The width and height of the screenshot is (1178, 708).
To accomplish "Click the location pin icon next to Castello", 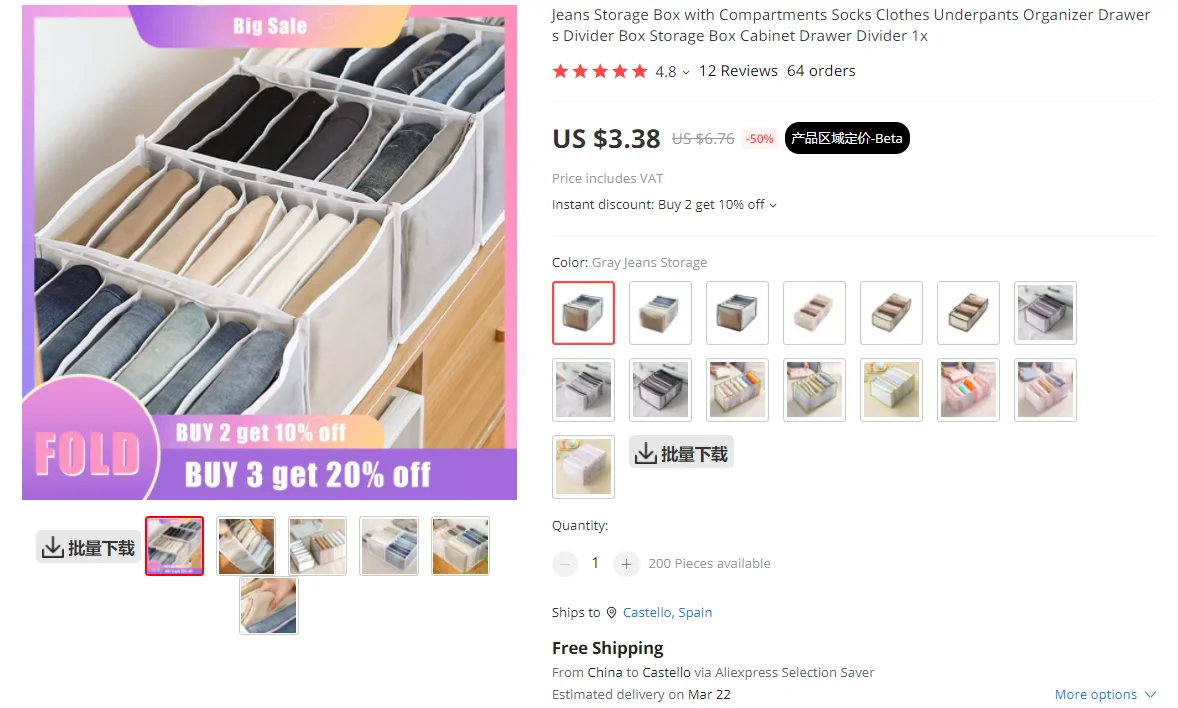I will [612, 613].
